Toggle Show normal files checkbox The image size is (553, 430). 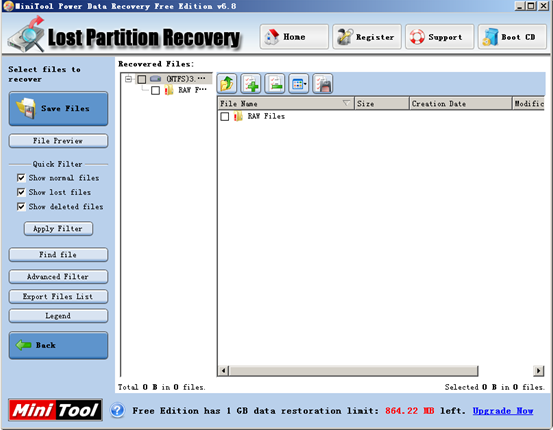click(x=21, y=178)
